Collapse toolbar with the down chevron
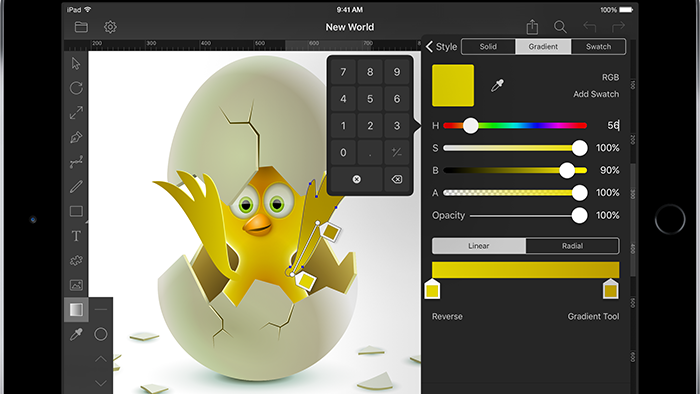This screenshot has width=700, height=394. coord(101,383)
